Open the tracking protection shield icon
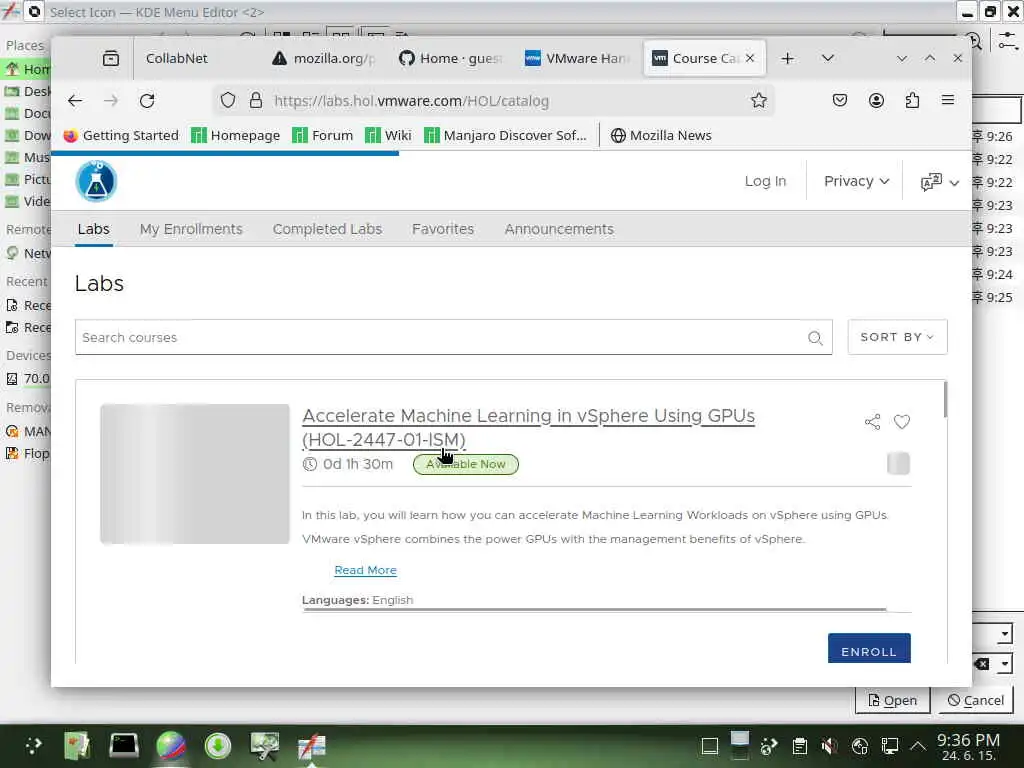 (227, 101)
